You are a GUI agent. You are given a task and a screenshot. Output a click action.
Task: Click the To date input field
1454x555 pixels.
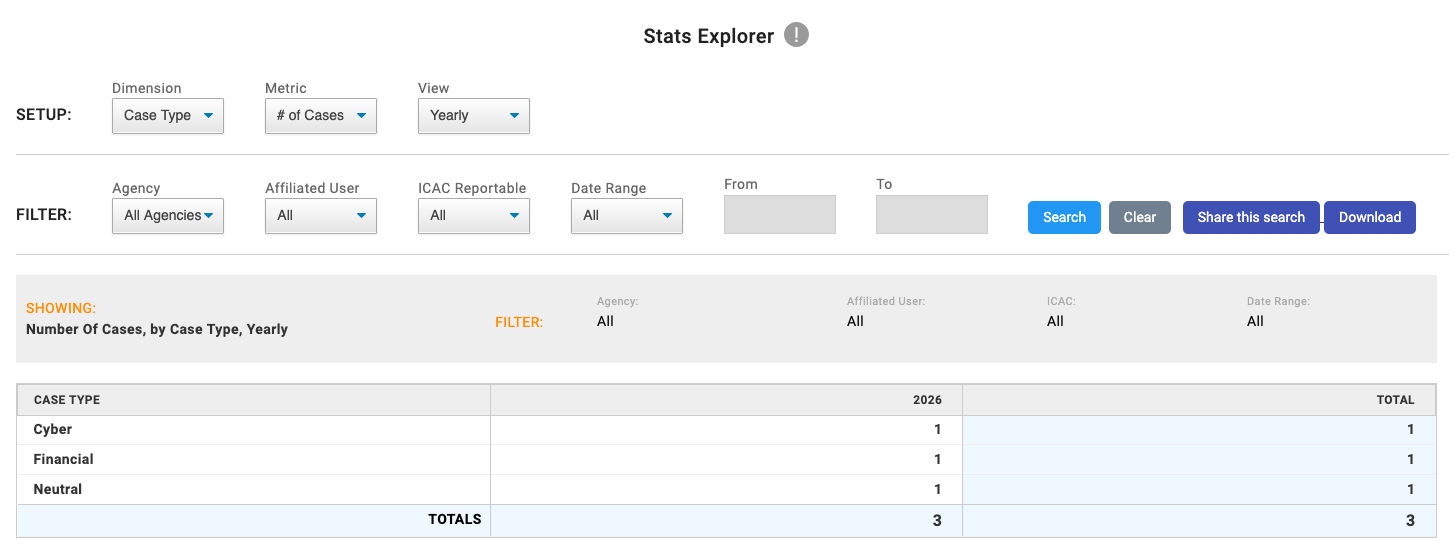tap(932, 215)
